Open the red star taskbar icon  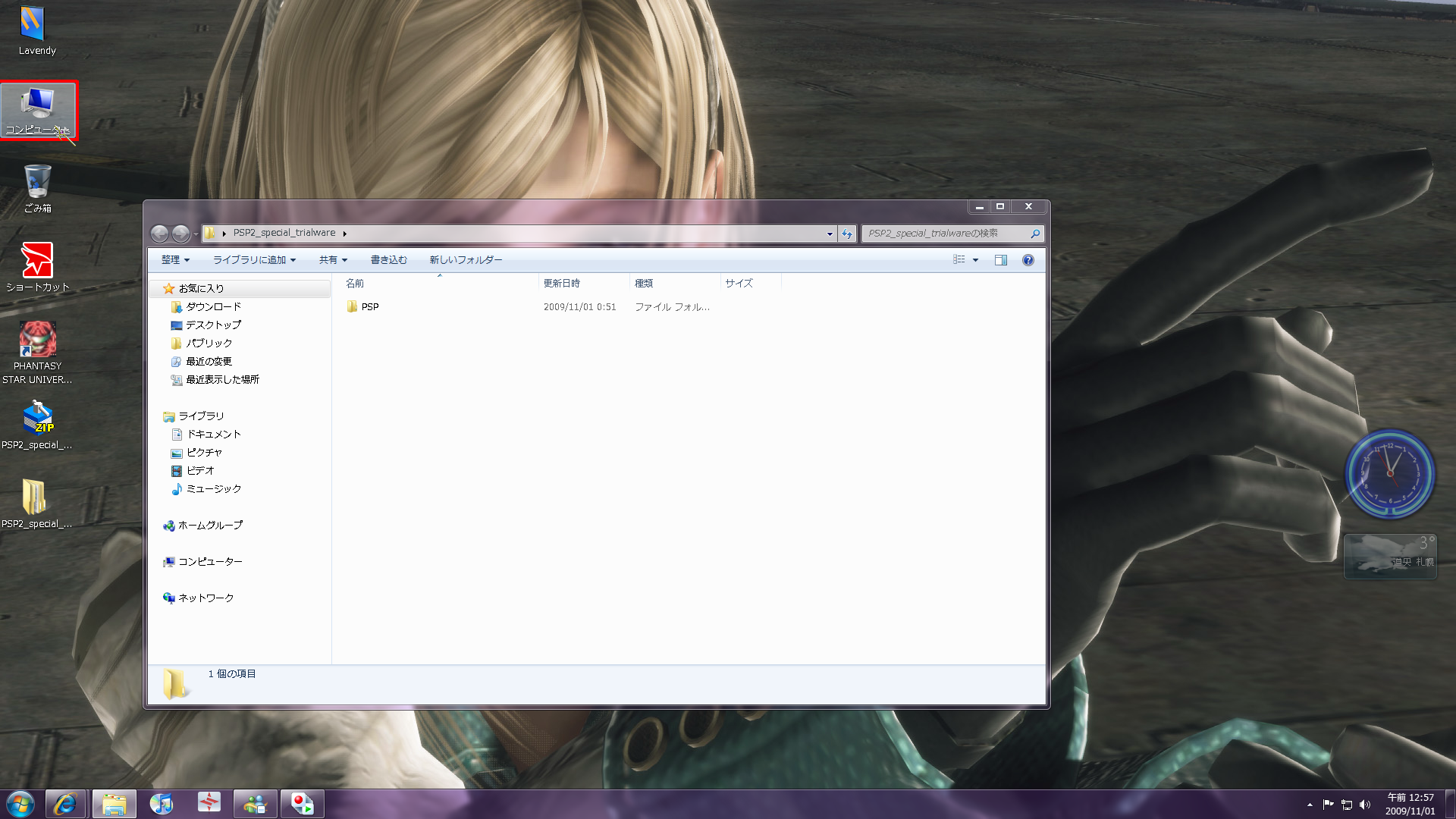click(209, 804)
